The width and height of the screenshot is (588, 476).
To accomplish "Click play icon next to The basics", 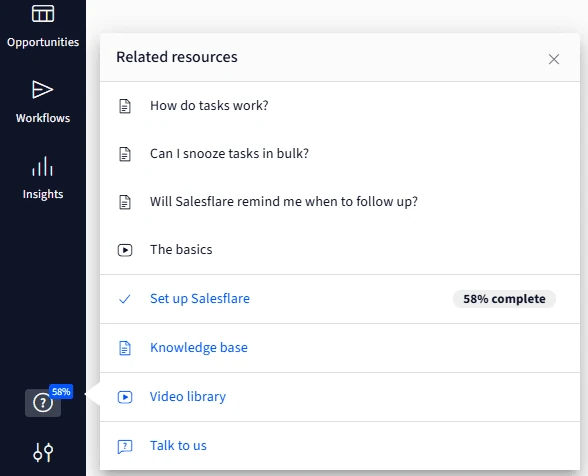I will click(x=125, y=250).
